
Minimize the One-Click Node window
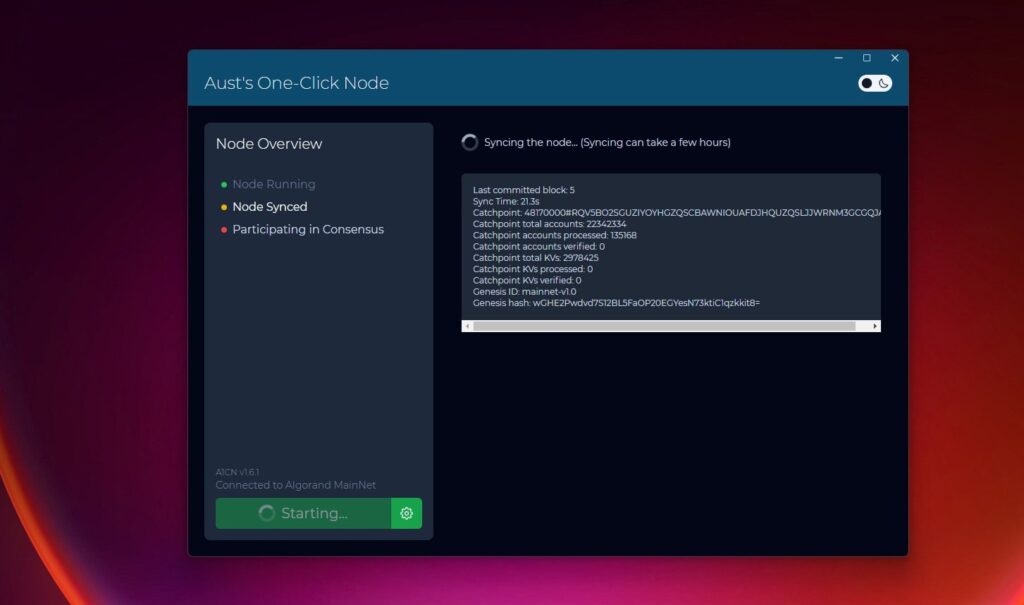click(839, 58)
